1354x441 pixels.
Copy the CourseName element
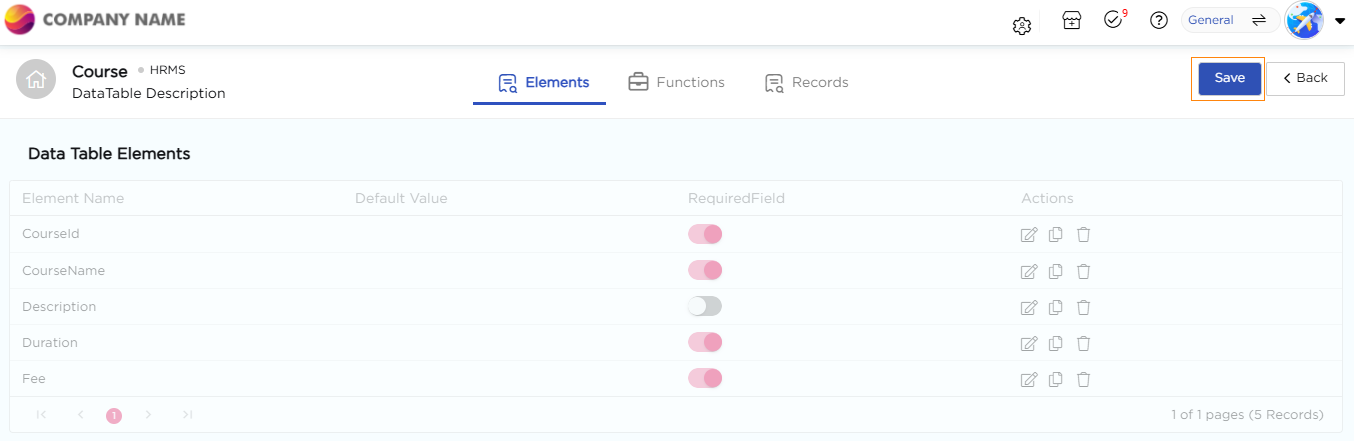(1055, 271)
